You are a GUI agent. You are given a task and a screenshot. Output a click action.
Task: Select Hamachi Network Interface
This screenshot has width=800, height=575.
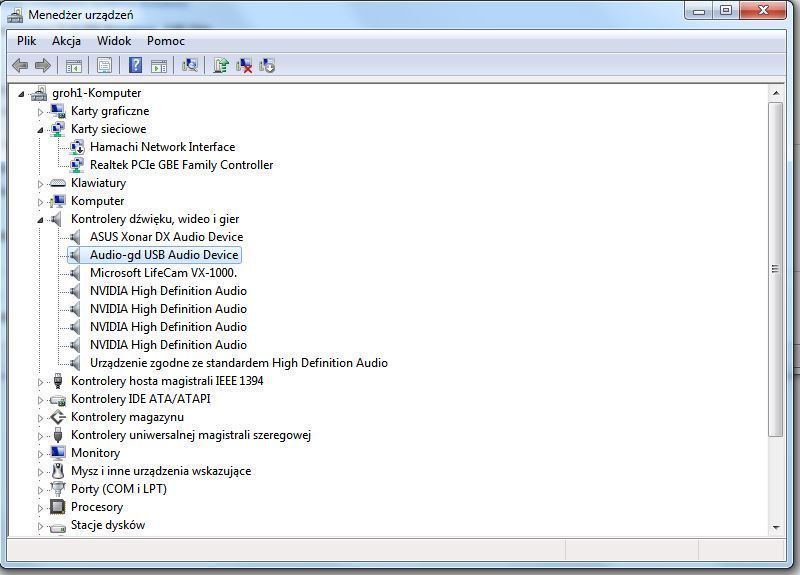click(x=162, y=147)
